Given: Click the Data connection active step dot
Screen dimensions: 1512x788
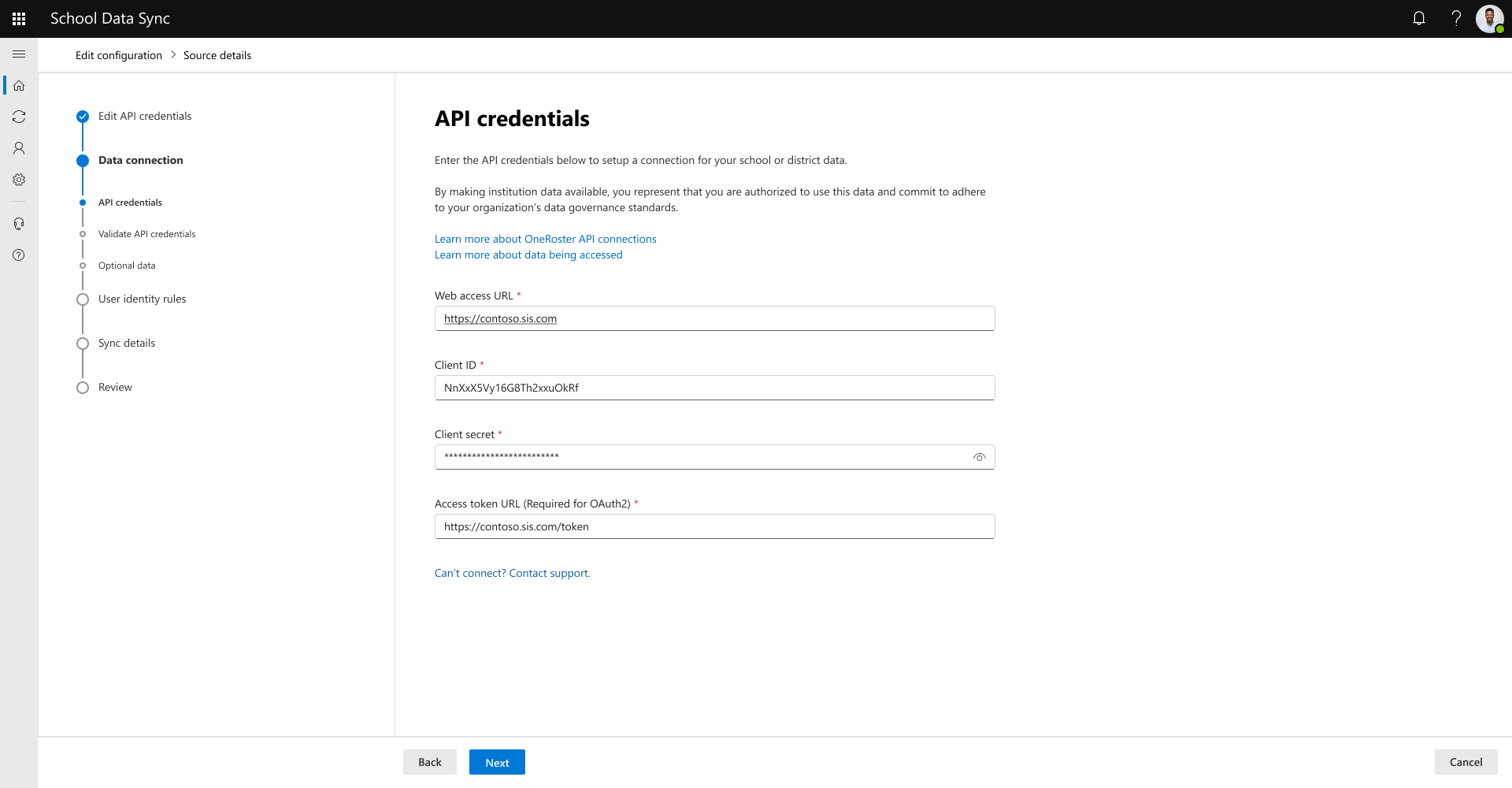Looking at the screenshot, I should [83, 161].
